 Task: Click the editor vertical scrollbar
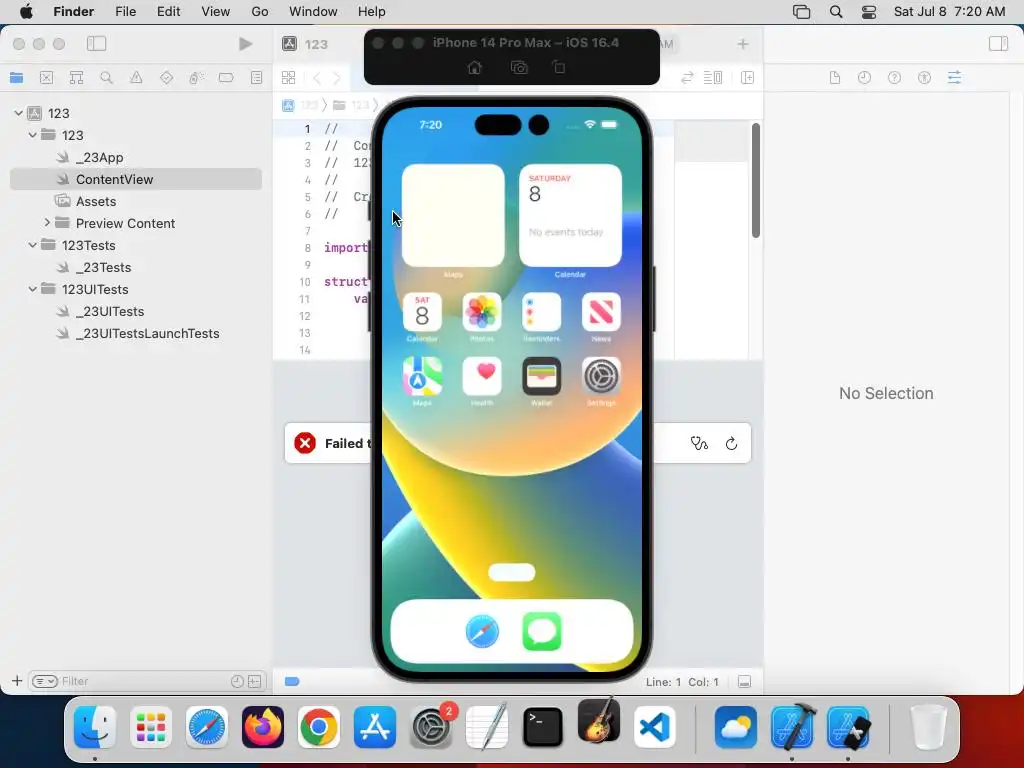coord(756,180)
